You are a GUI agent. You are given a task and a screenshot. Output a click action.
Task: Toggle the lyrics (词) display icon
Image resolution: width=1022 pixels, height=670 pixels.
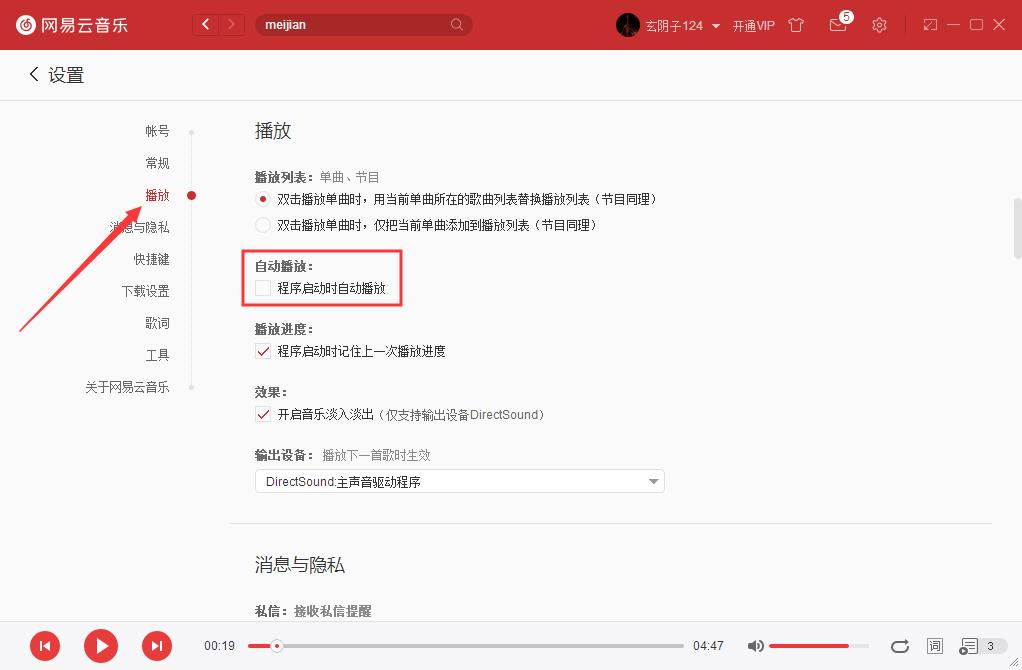click(x=934, y=646)
